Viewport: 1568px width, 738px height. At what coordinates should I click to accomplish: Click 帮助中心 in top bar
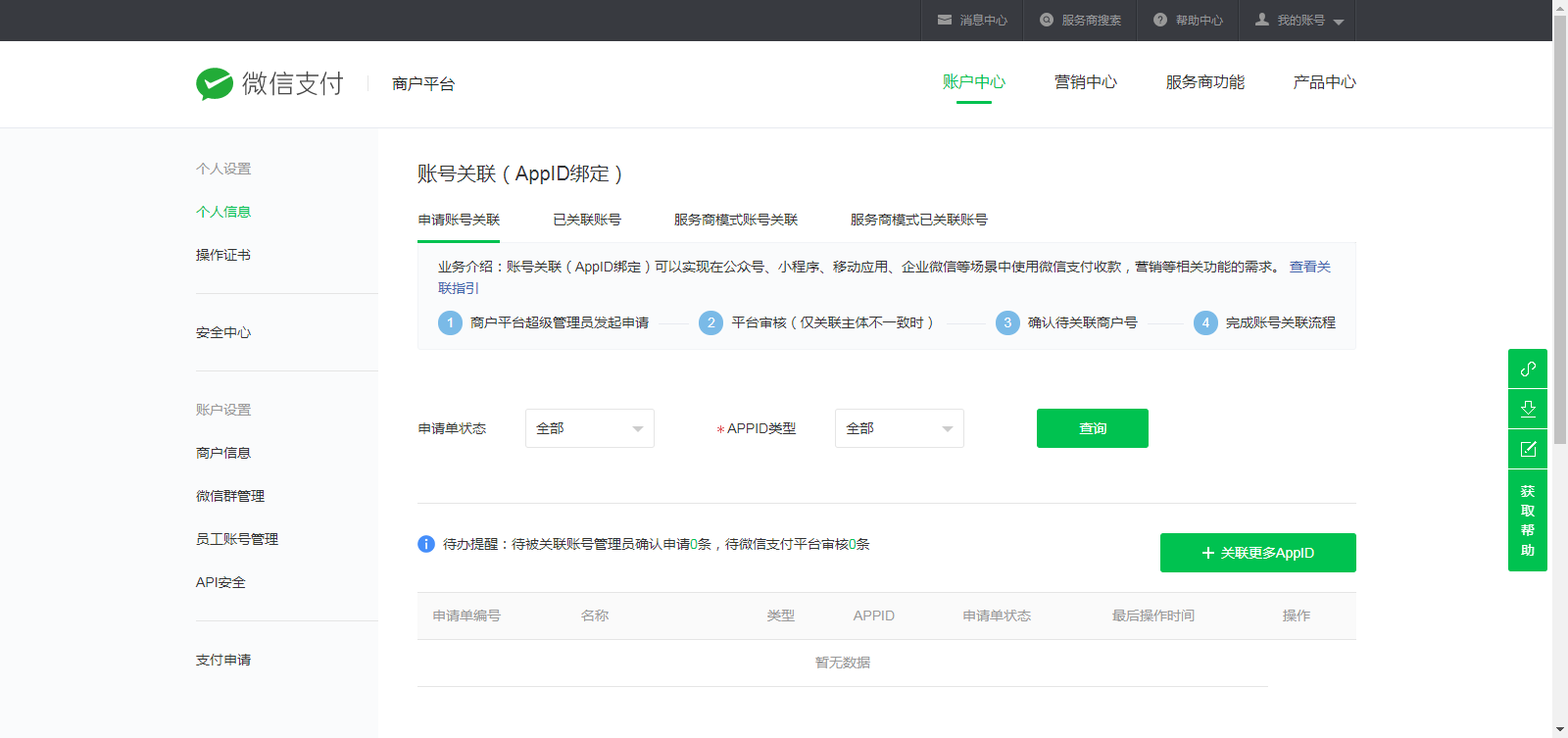pos(1200,21)
